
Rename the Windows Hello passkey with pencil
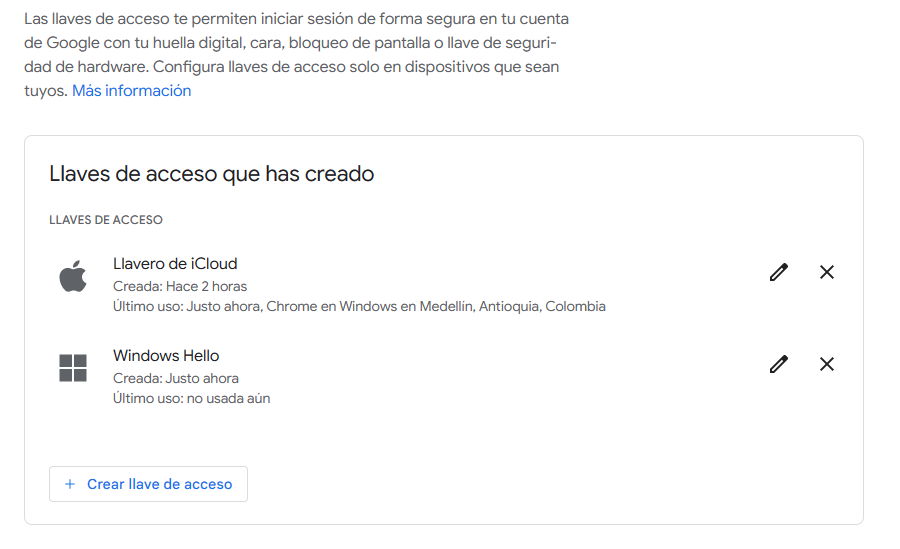779,364
